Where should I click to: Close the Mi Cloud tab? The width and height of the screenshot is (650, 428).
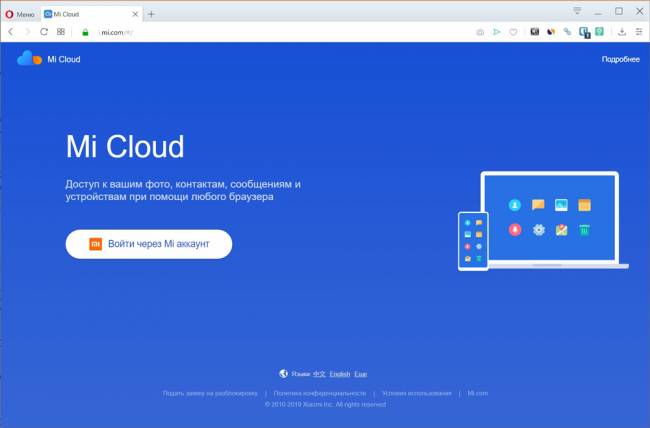(x=135, y=14)
